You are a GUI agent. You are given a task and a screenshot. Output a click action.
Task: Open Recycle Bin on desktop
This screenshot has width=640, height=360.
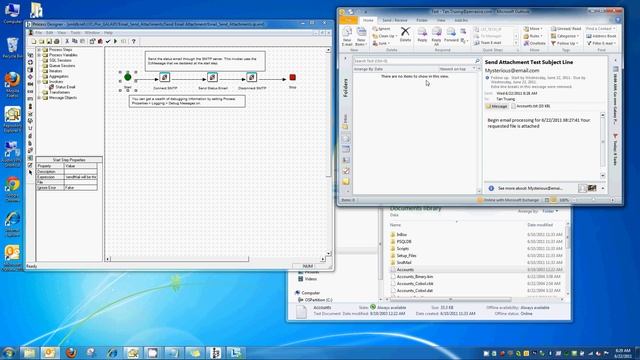[x=12, y=48]
